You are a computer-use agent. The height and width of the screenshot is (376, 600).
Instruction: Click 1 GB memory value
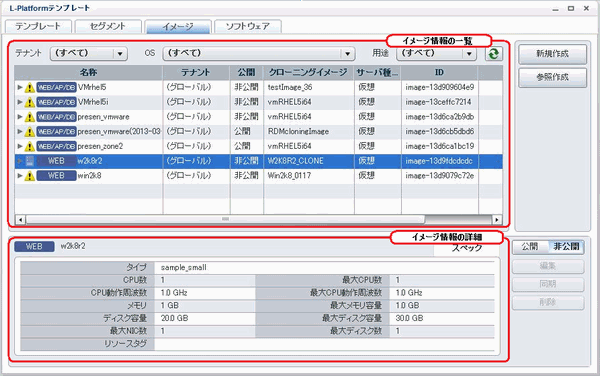170,306
